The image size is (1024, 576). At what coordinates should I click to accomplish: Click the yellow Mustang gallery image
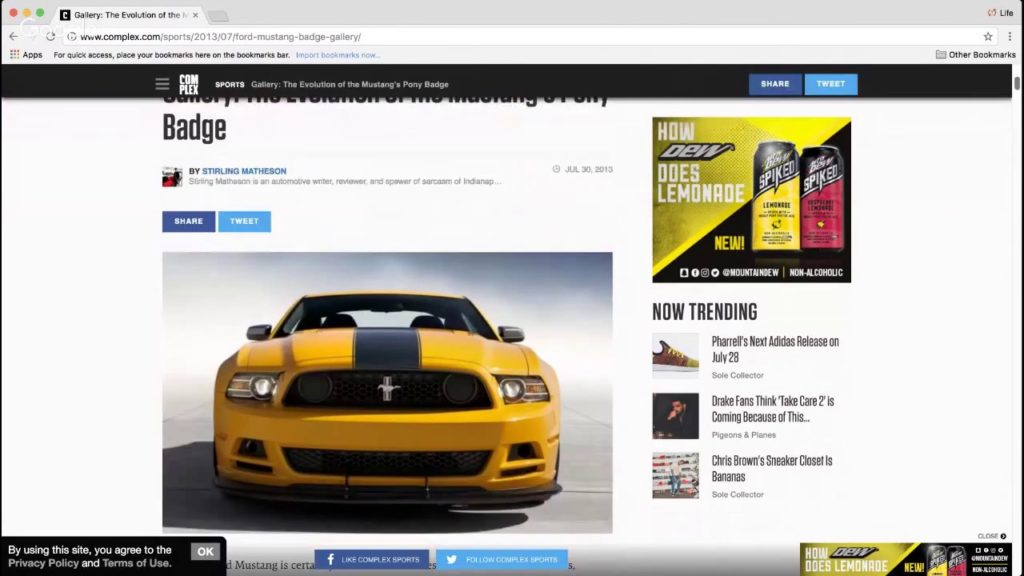click(x=387, y=392)
